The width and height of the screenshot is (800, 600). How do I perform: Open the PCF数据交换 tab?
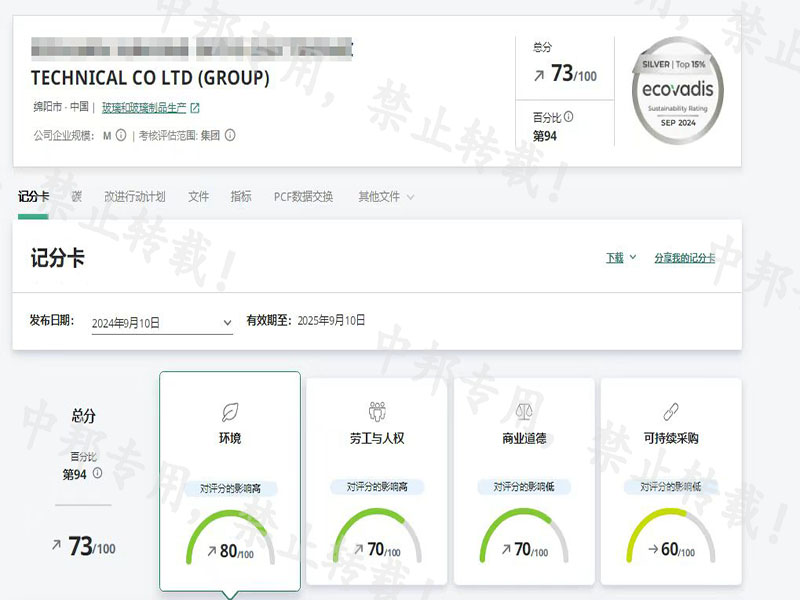[x=303, y=197]
